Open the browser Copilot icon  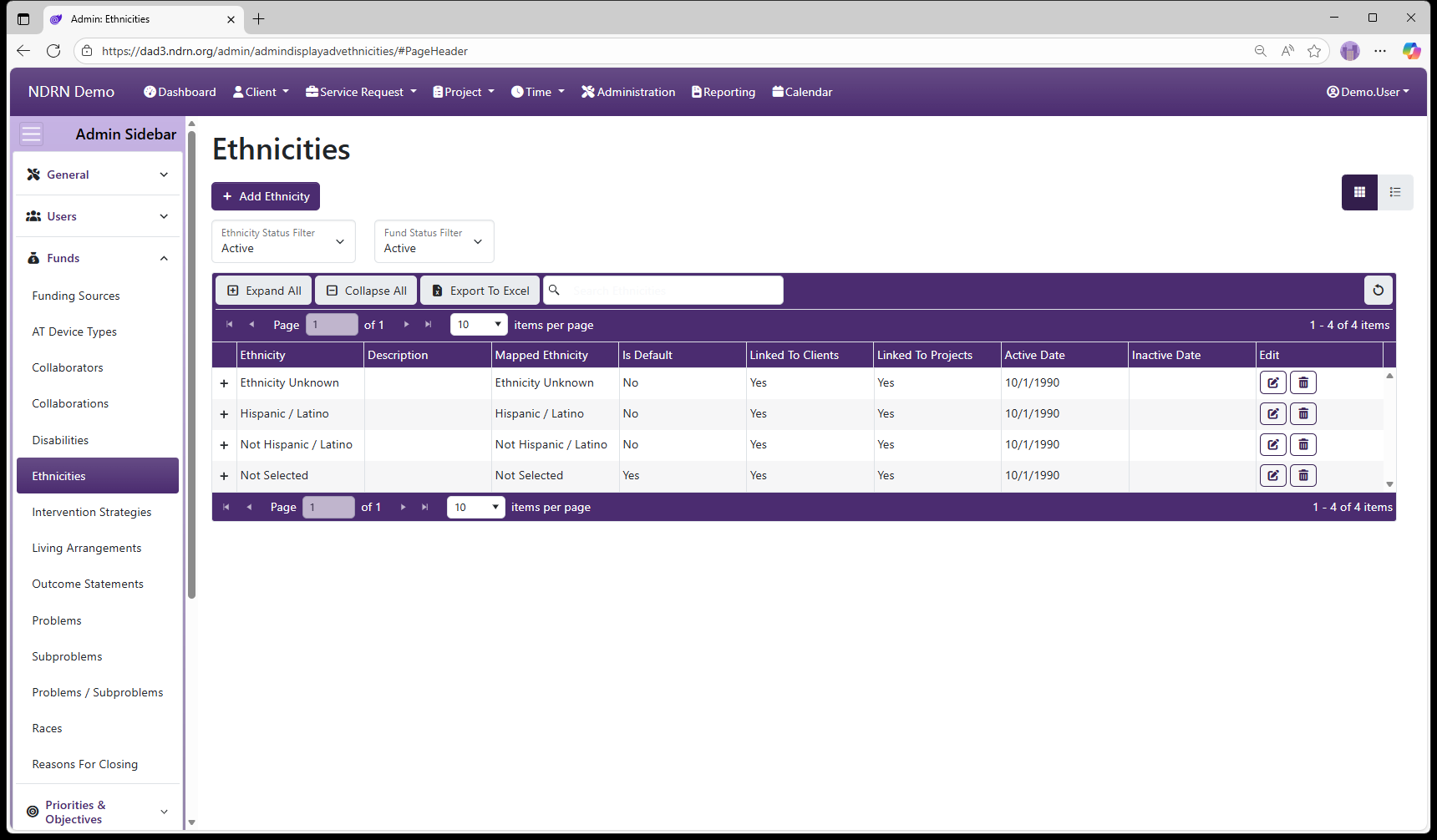1412,51
